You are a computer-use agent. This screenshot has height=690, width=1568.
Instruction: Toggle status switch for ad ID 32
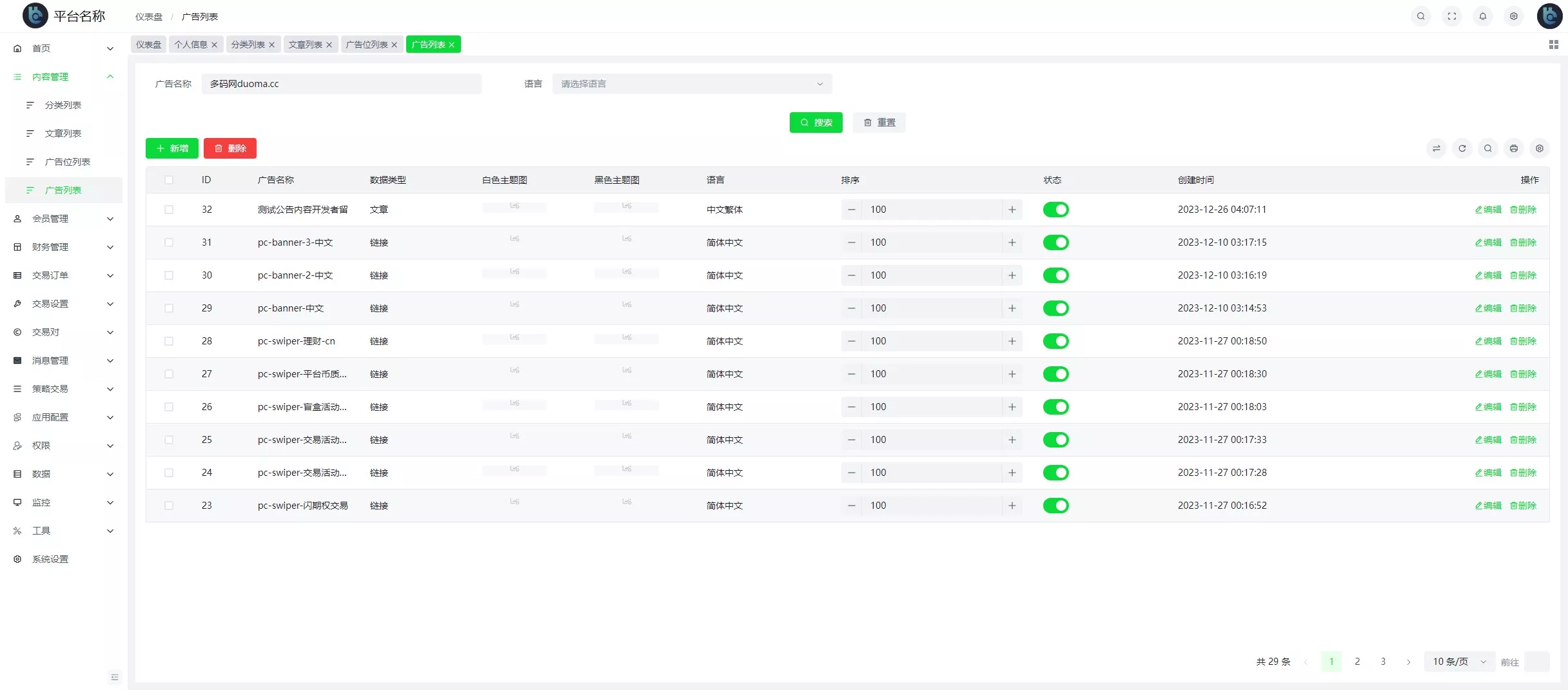pos(1055,210)
